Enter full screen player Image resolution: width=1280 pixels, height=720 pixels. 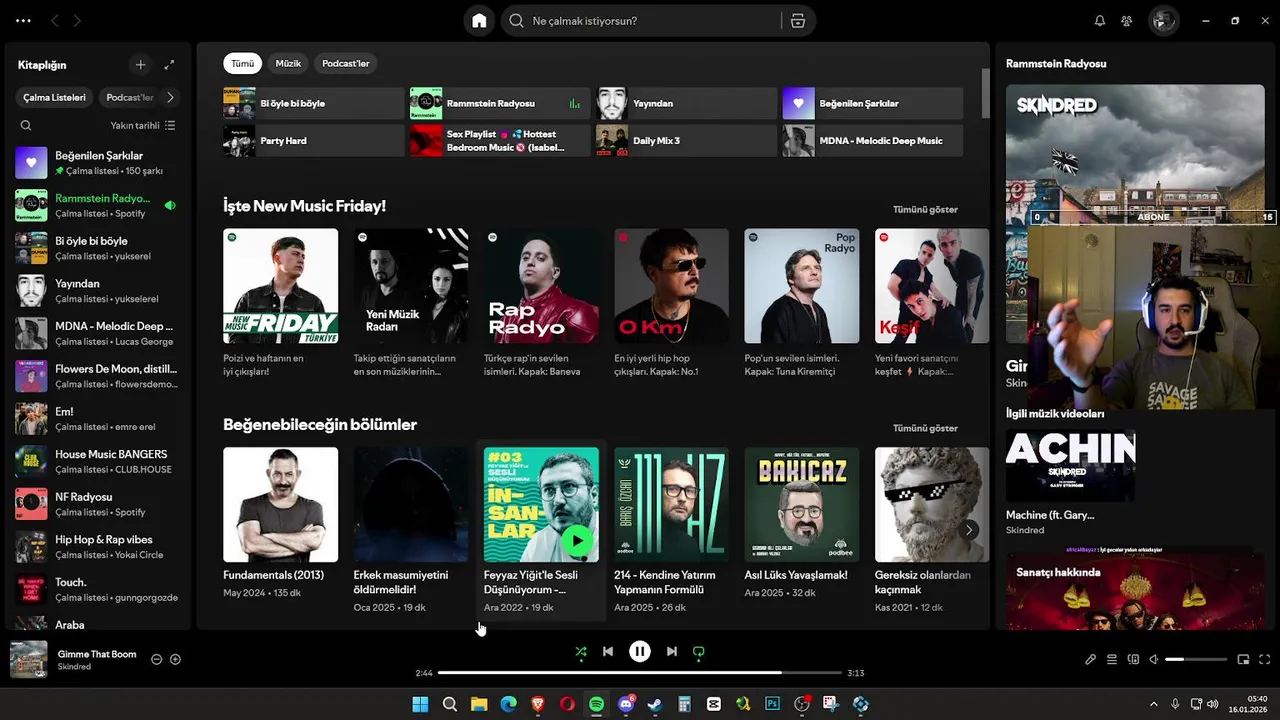[x=1264, y=659]
